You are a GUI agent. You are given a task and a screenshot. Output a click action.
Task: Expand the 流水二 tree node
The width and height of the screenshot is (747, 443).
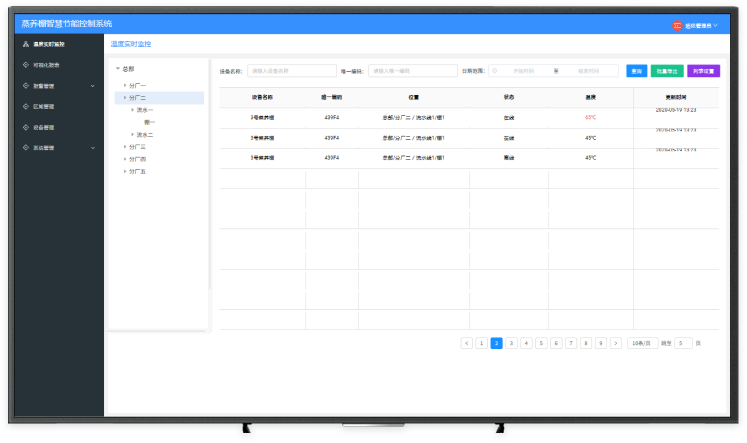click(x=132, y=134)
